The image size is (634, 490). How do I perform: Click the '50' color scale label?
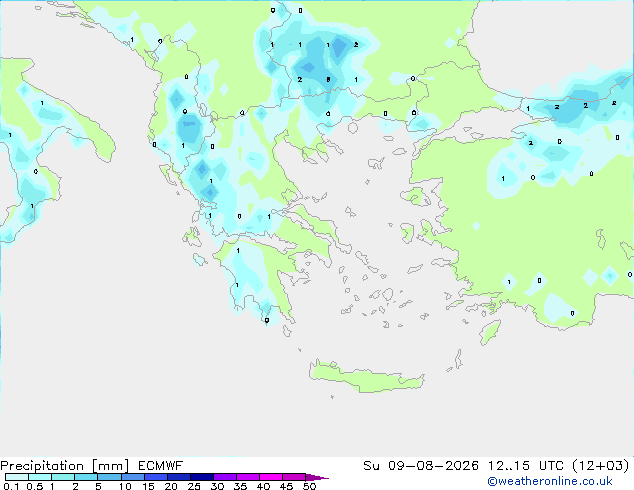tap(310, 486)
